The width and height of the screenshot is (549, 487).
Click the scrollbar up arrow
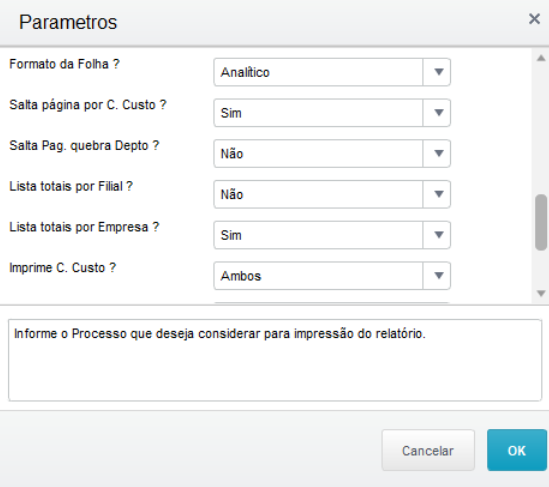pos(541,58)
